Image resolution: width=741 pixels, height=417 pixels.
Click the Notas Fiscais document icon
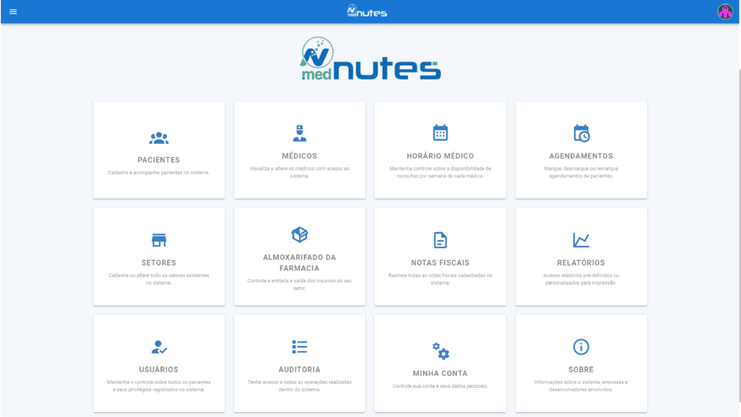tap(440, 240)
